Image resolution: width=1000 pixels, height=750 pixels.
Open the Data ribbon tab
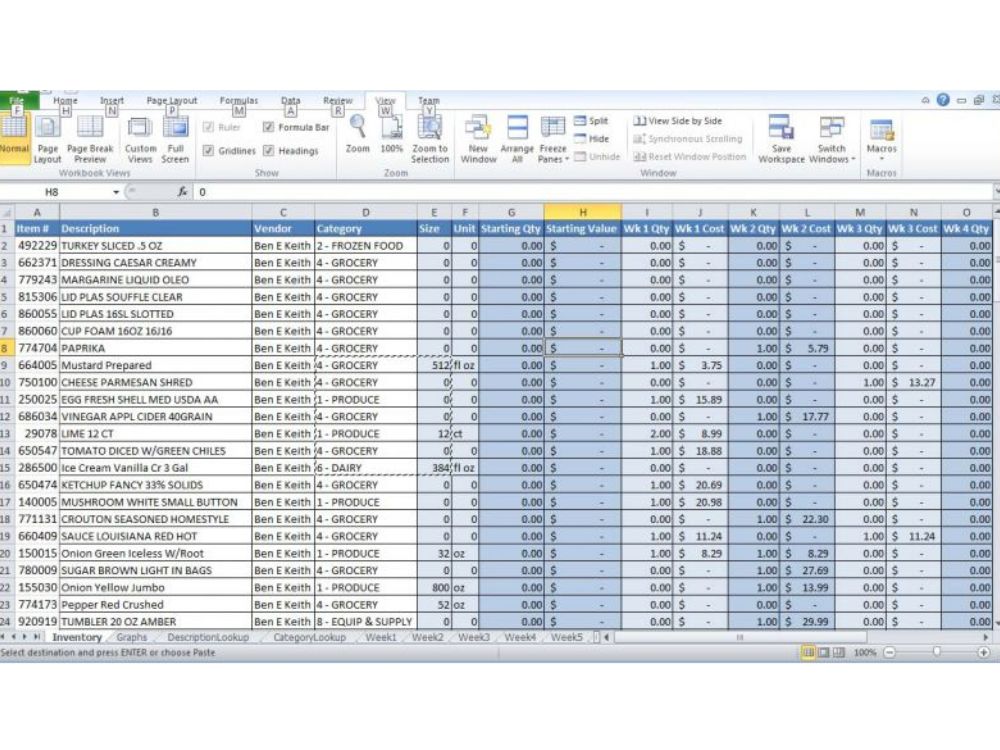(290, 101)
